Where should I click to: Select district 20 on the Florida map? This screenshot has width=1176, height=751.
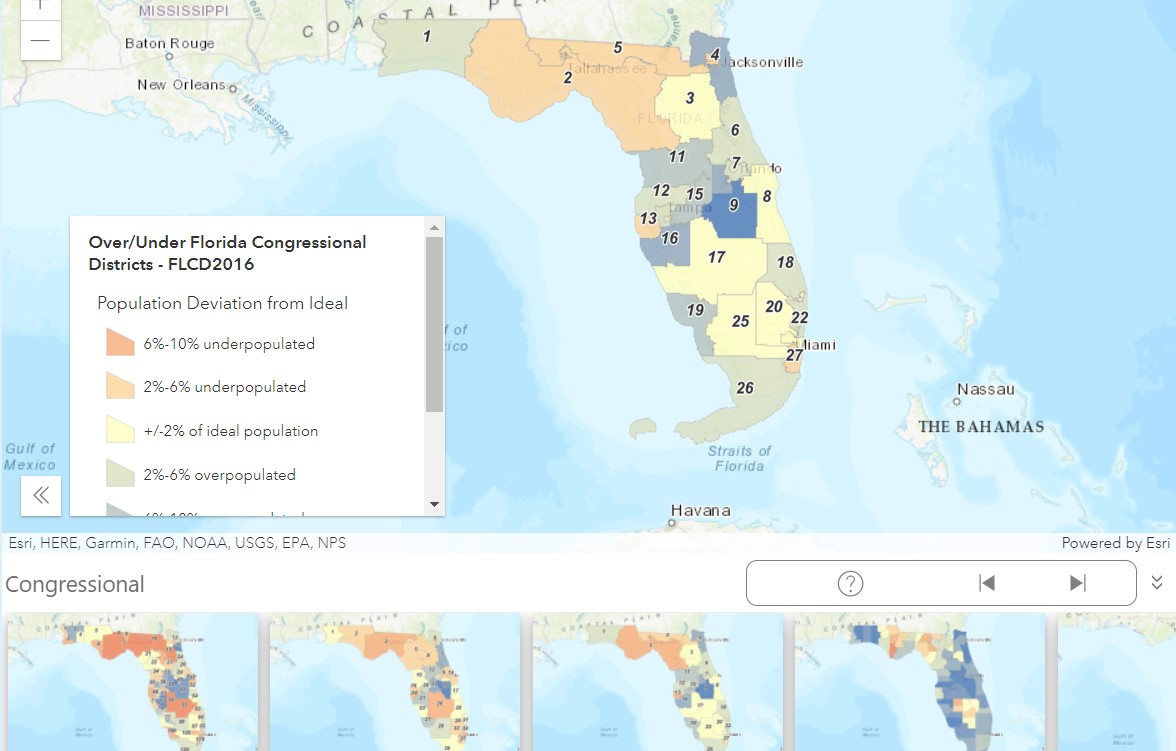[x=774, y=306]
